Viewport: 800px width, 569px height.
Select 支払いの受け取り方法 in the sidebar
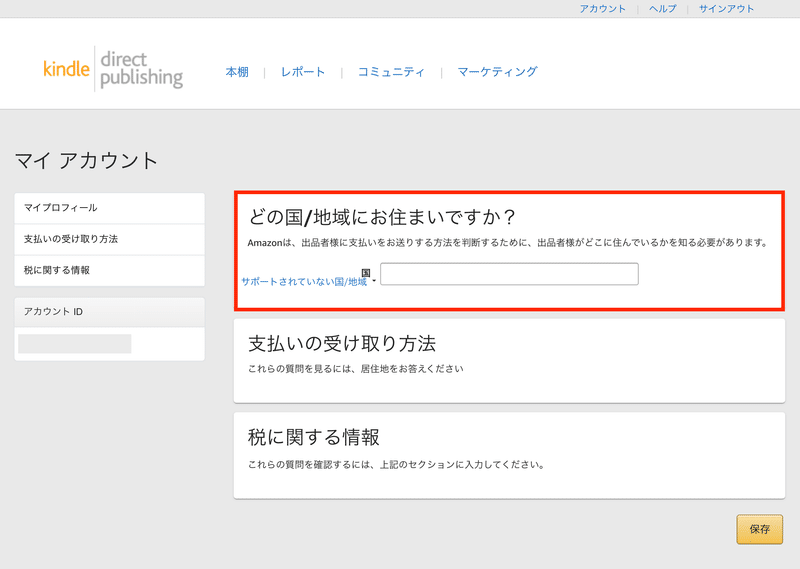[110, 239]
